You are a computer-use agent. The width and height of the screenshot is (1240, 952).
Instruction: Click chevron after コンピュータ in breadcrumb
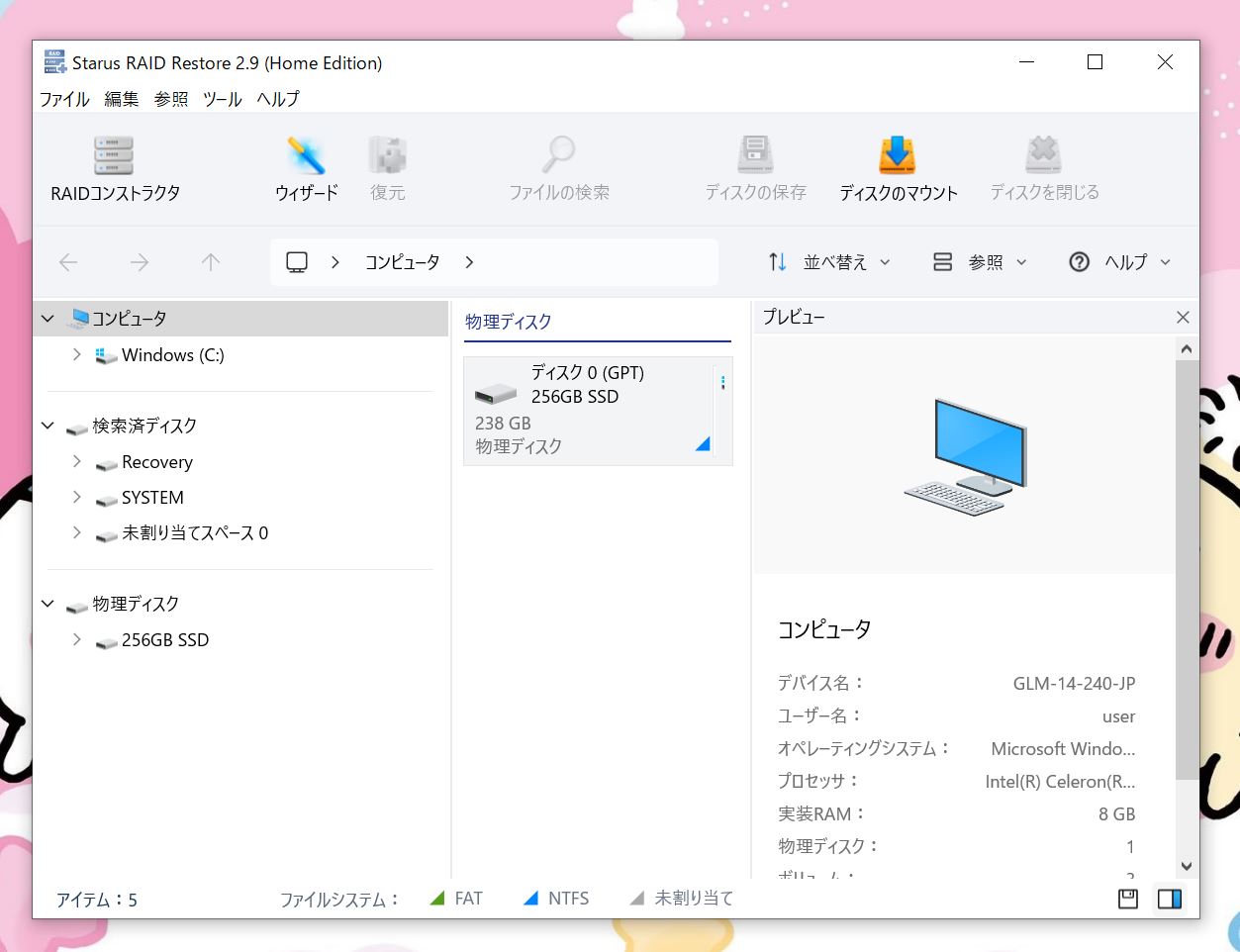(469, 262)
